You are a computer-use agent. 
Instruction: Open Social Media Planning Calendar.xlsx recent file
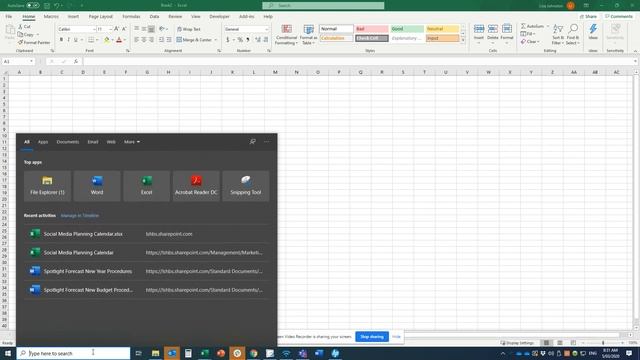click(x=147, y=234)
